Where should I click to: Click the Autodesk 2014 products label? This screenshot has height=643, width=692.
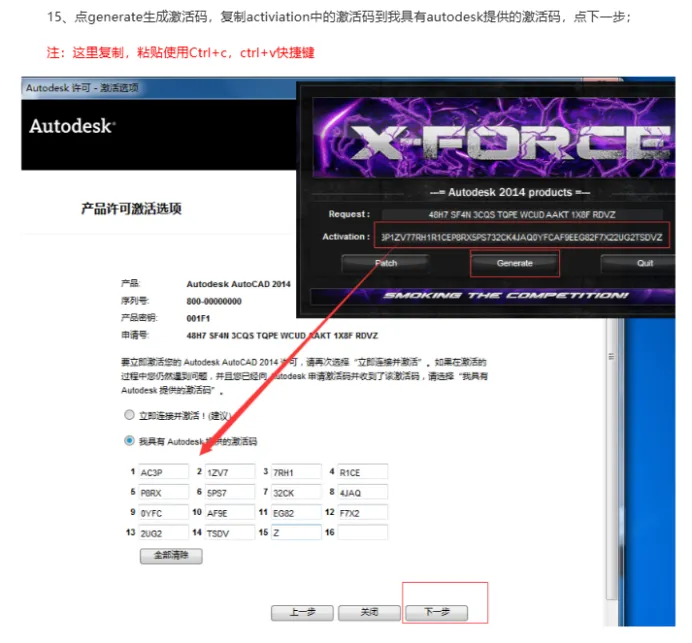510,192
